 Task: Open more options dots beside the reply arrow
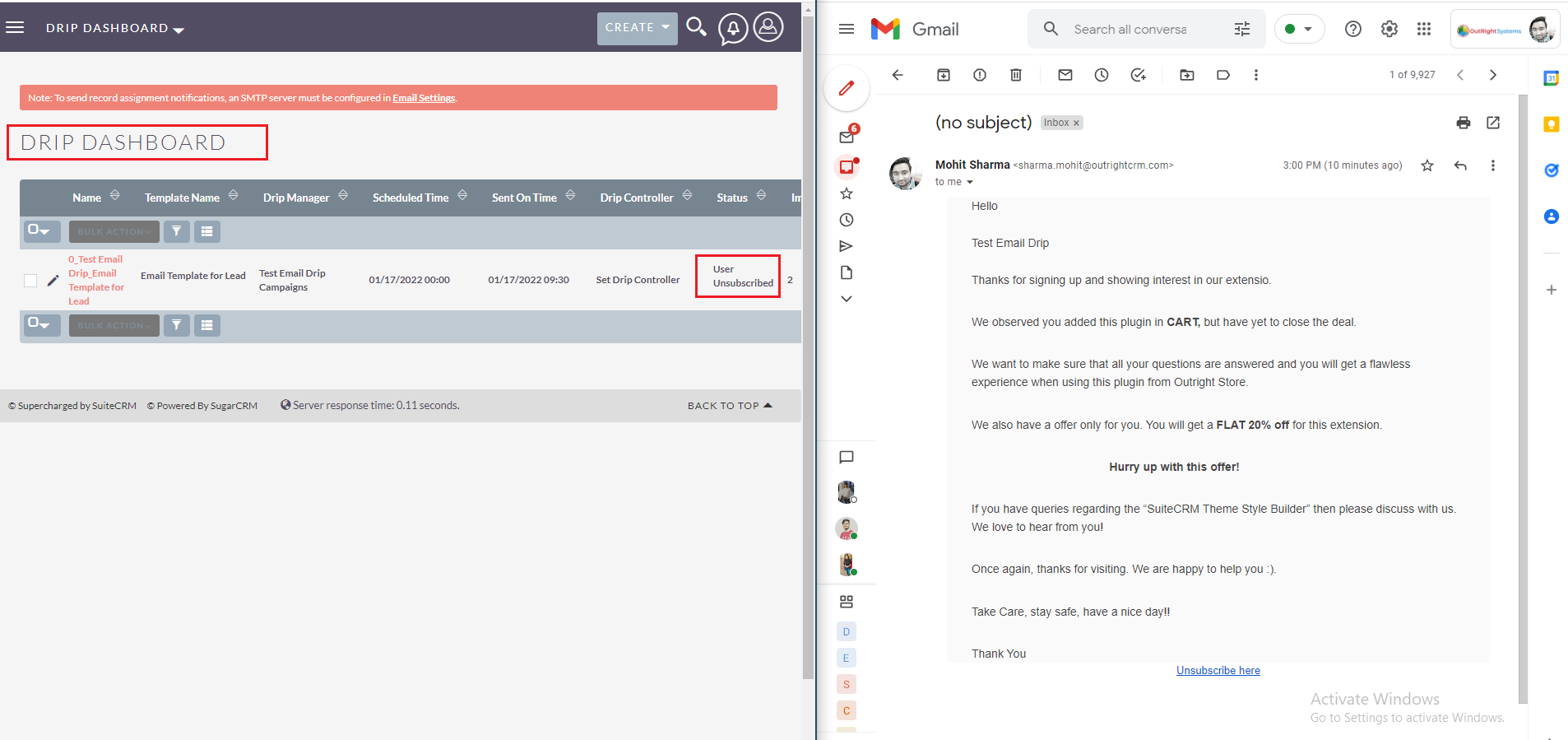[1493, 165]
